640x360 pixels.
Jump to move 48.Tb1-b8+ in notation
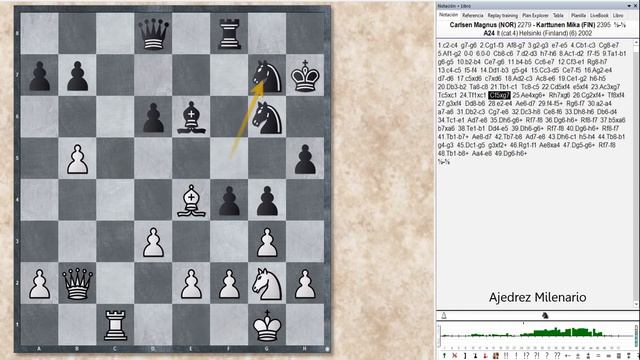click(x=454, y=153)
